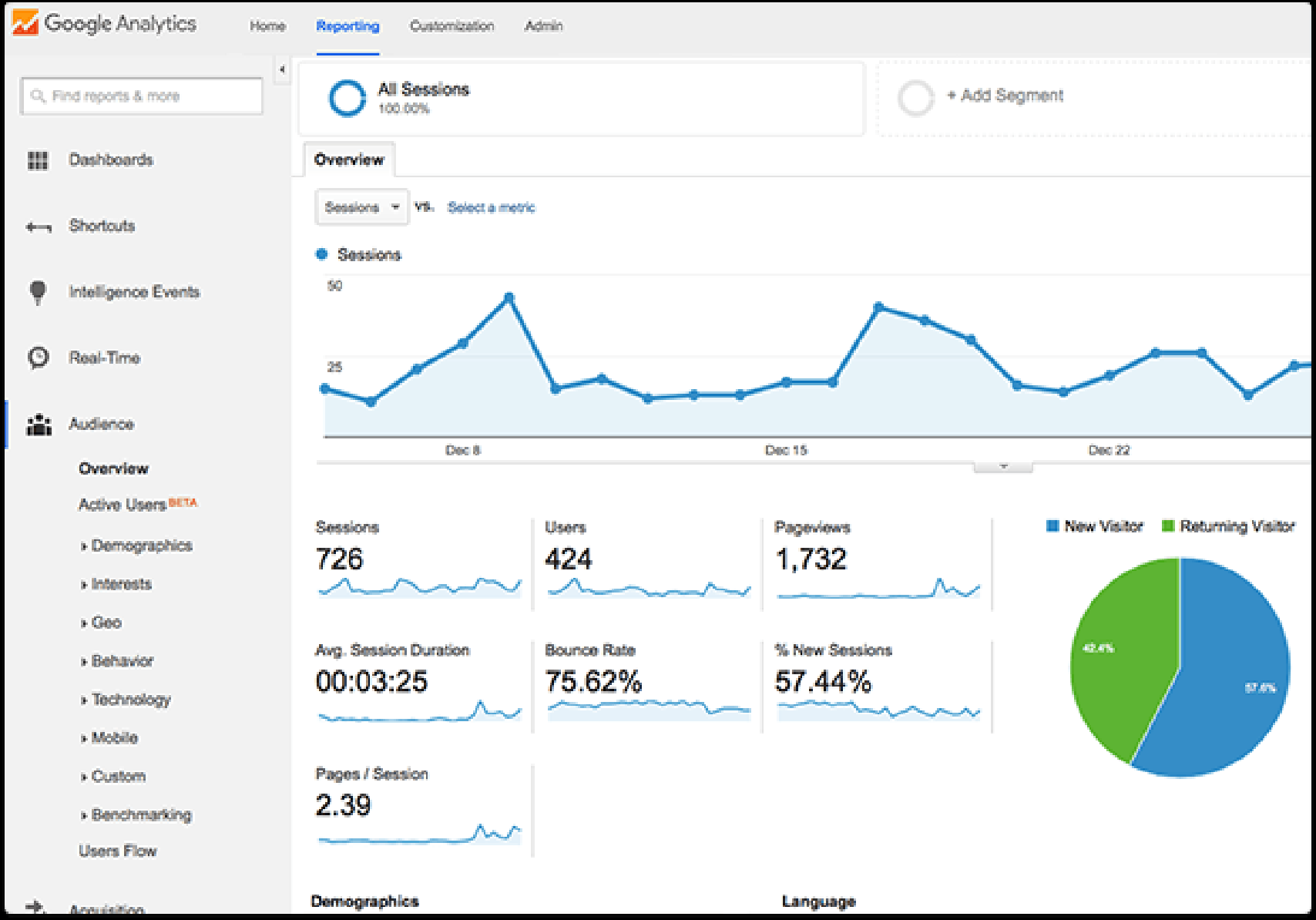
Task: Expand the Demographics section in sidebar
Action: click(141, 546)
